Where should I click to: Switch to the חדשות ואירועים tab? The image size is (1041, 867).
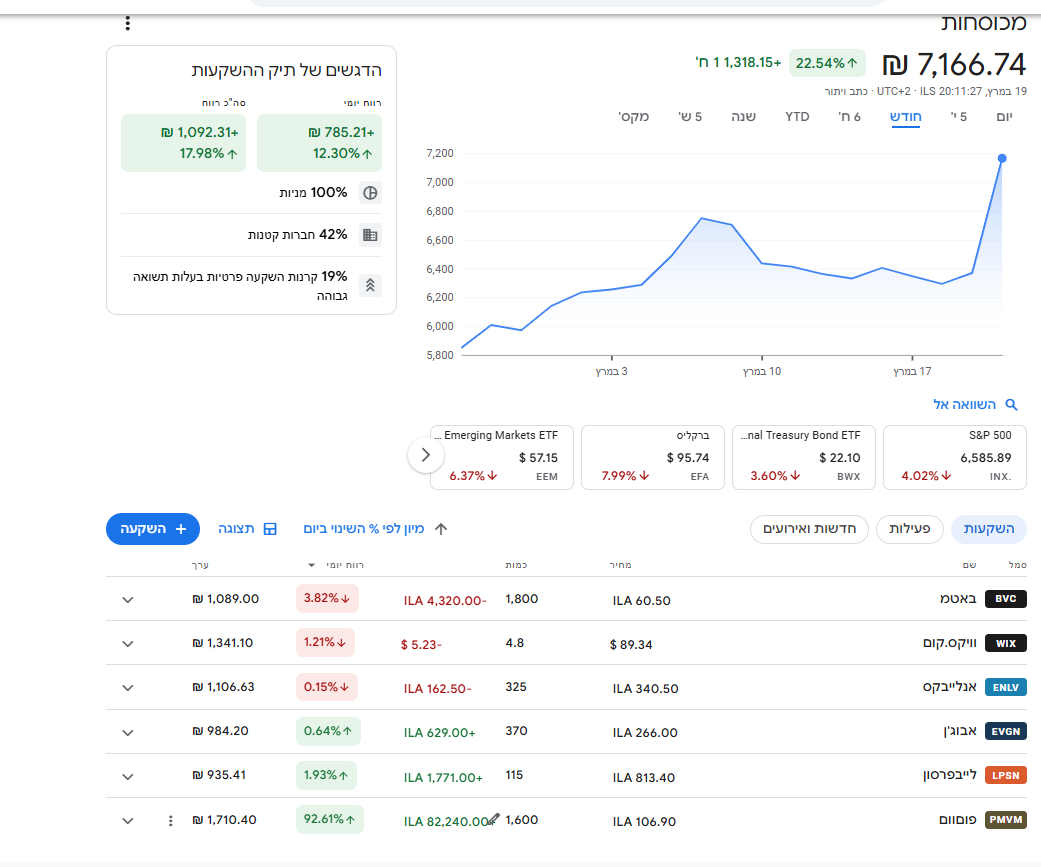[809, 529]
